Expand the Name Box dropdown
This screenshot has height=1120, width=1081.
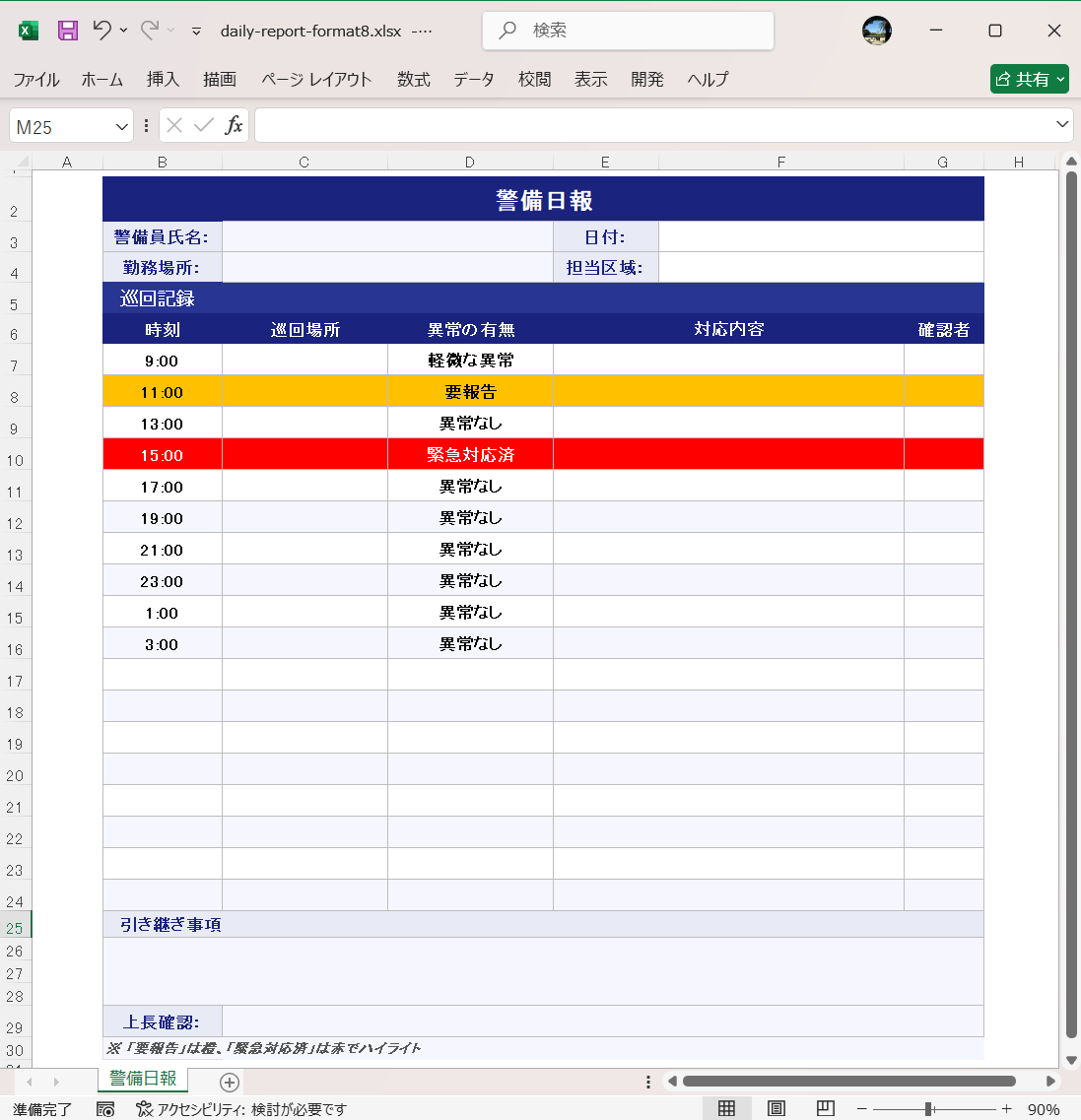(x=121, y=126)
